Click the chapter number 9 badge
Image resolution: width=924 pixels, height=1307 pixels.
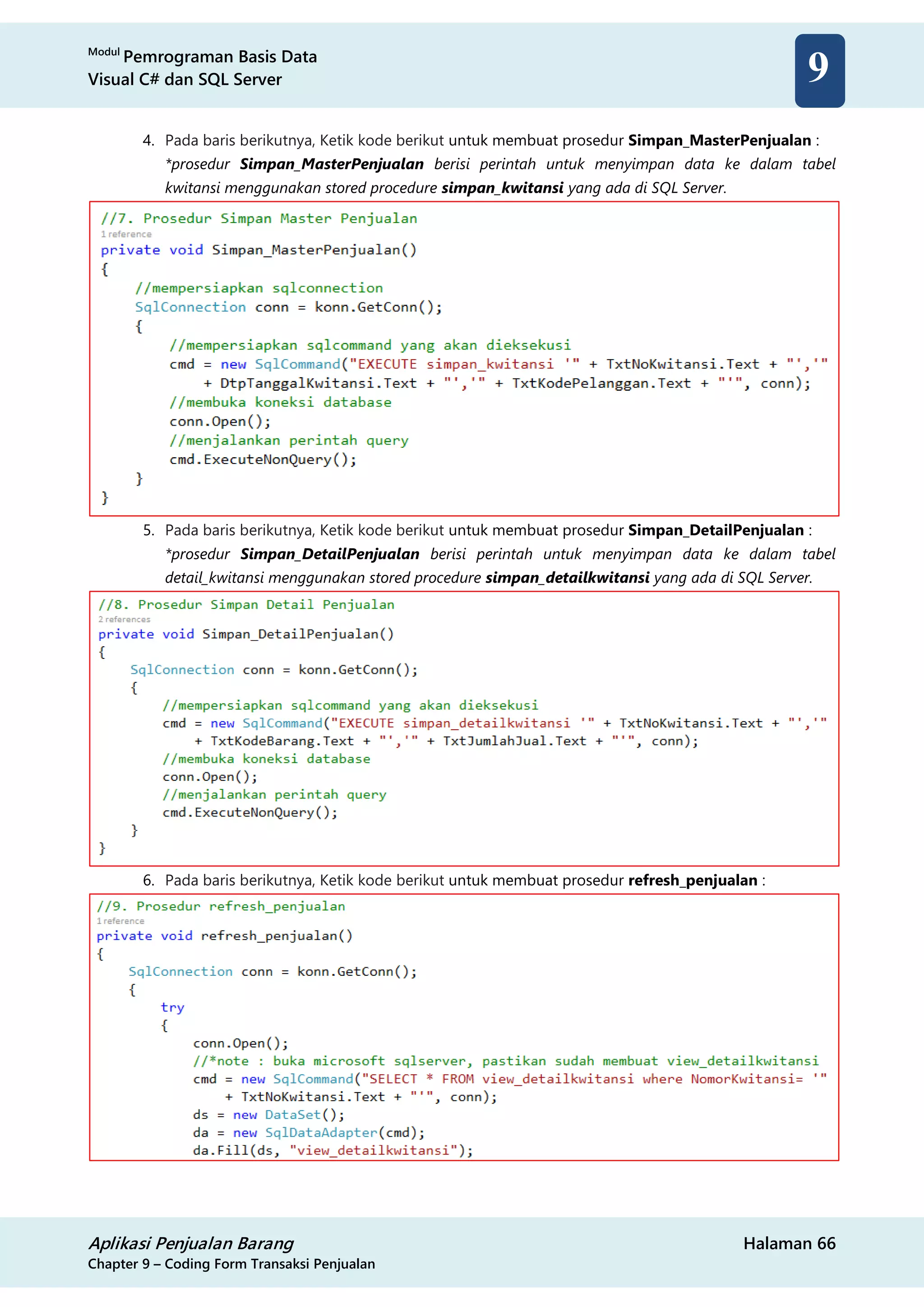[x=819, y=70]
